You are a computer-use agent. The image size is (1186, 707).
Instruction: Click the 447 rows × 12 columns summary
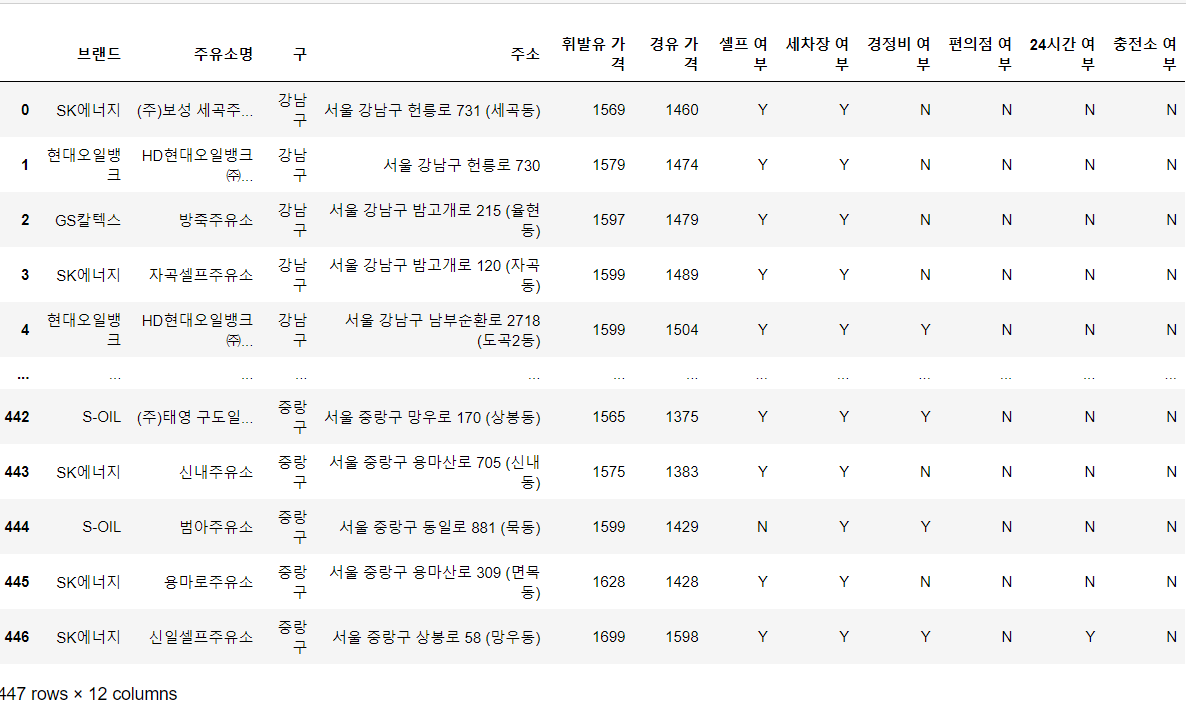coord(88,693)
